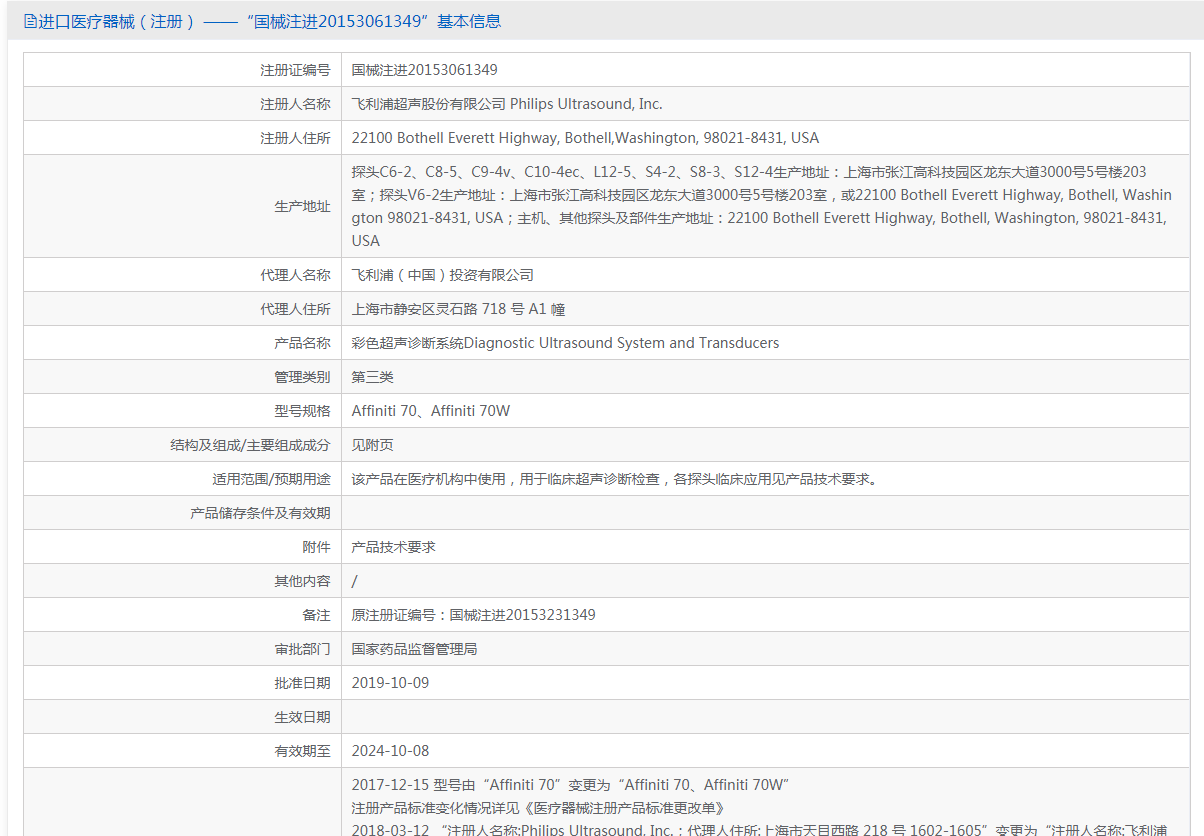Select registration number value 国械注进20153061349
This screenshot has height=836, width=1204.
[x=425, y=70]
